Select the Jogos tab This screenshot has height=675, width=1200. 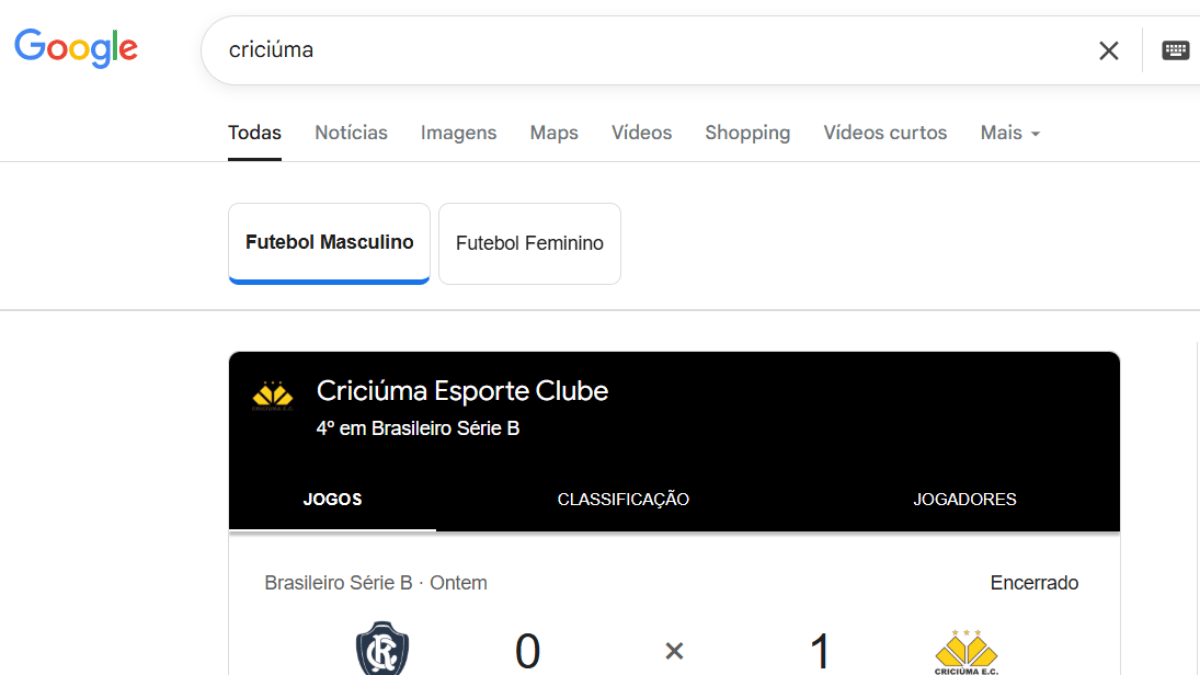(332, 499)
